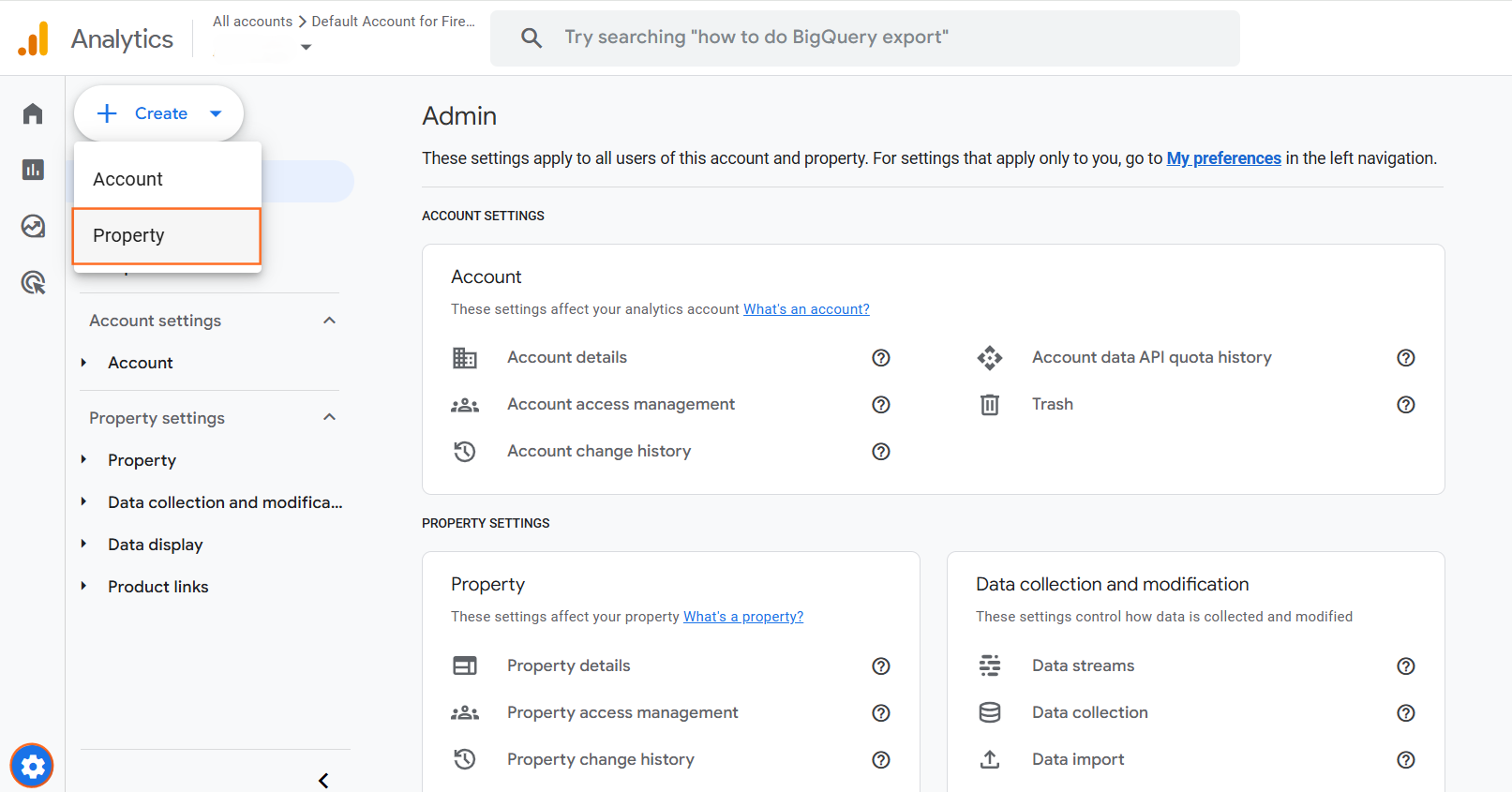Viewport: 1512px width, 792px height.
Task: Click the Property details card icon
Action: (465, 665)
